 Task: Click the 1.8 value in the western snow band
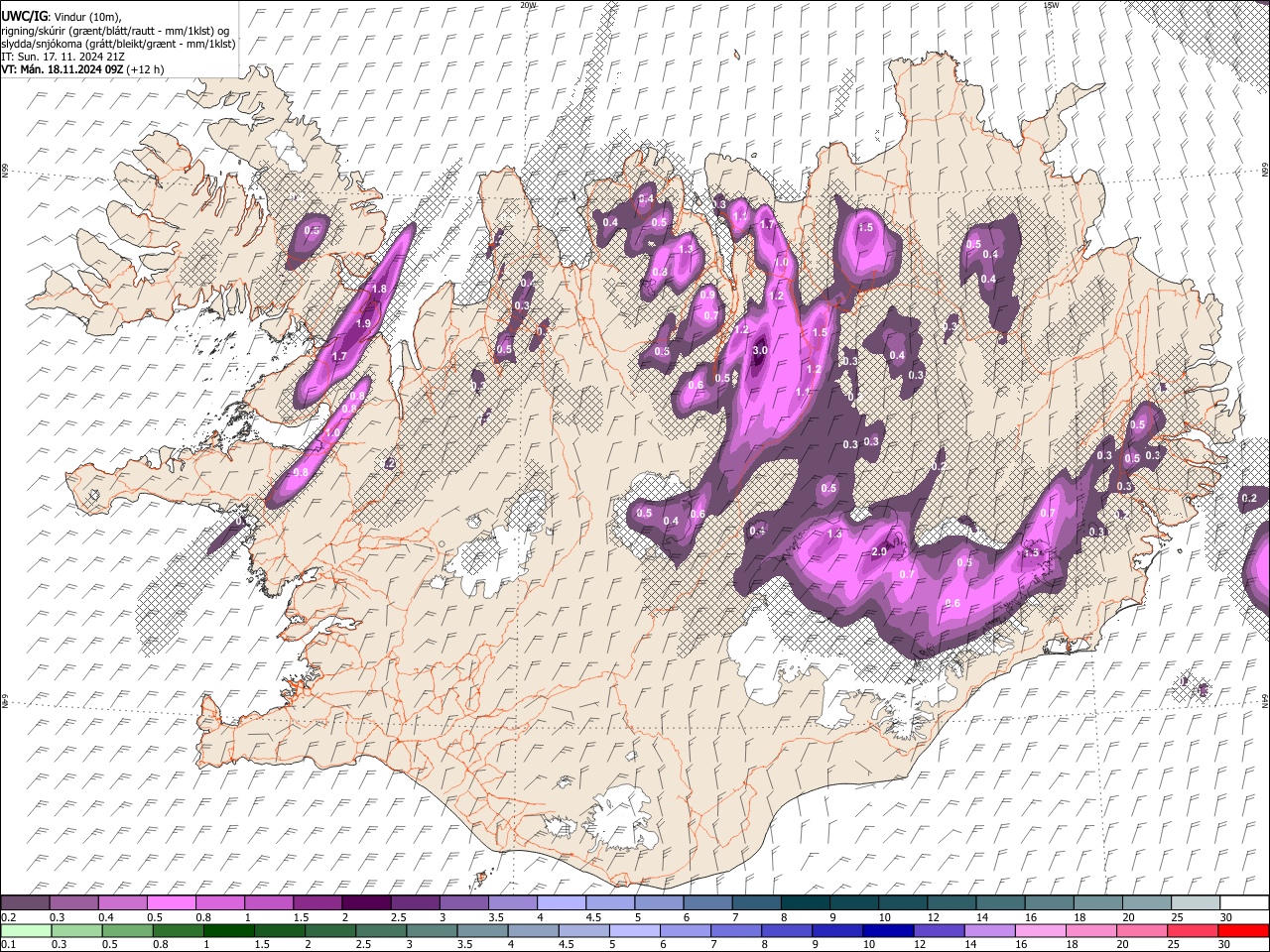coord(378,289)
